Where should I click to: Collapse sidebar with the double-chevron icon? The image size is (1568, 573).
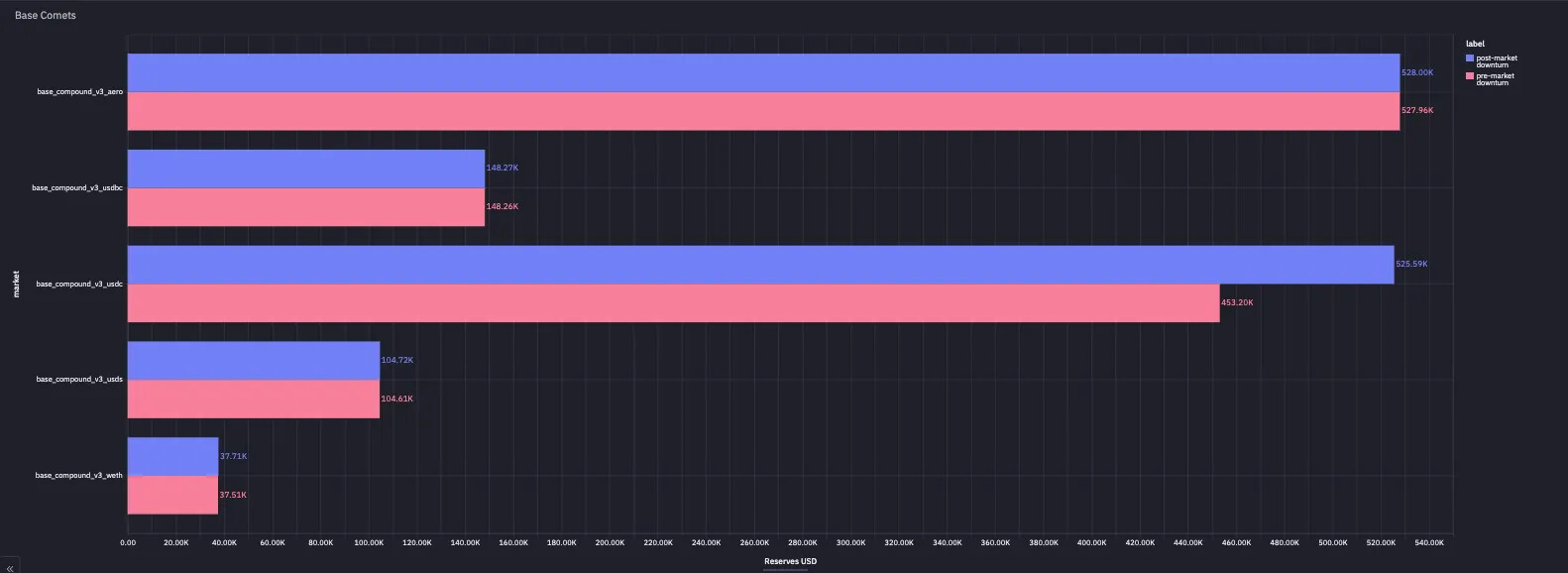coord(9,567)
